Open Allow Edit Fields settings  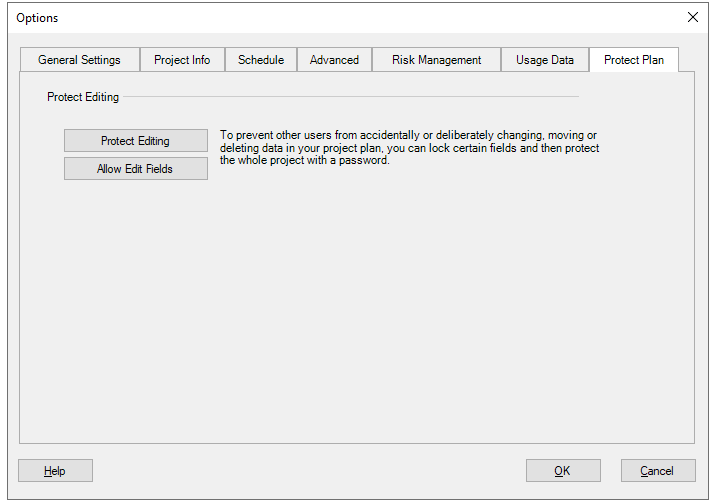(136, 169)
